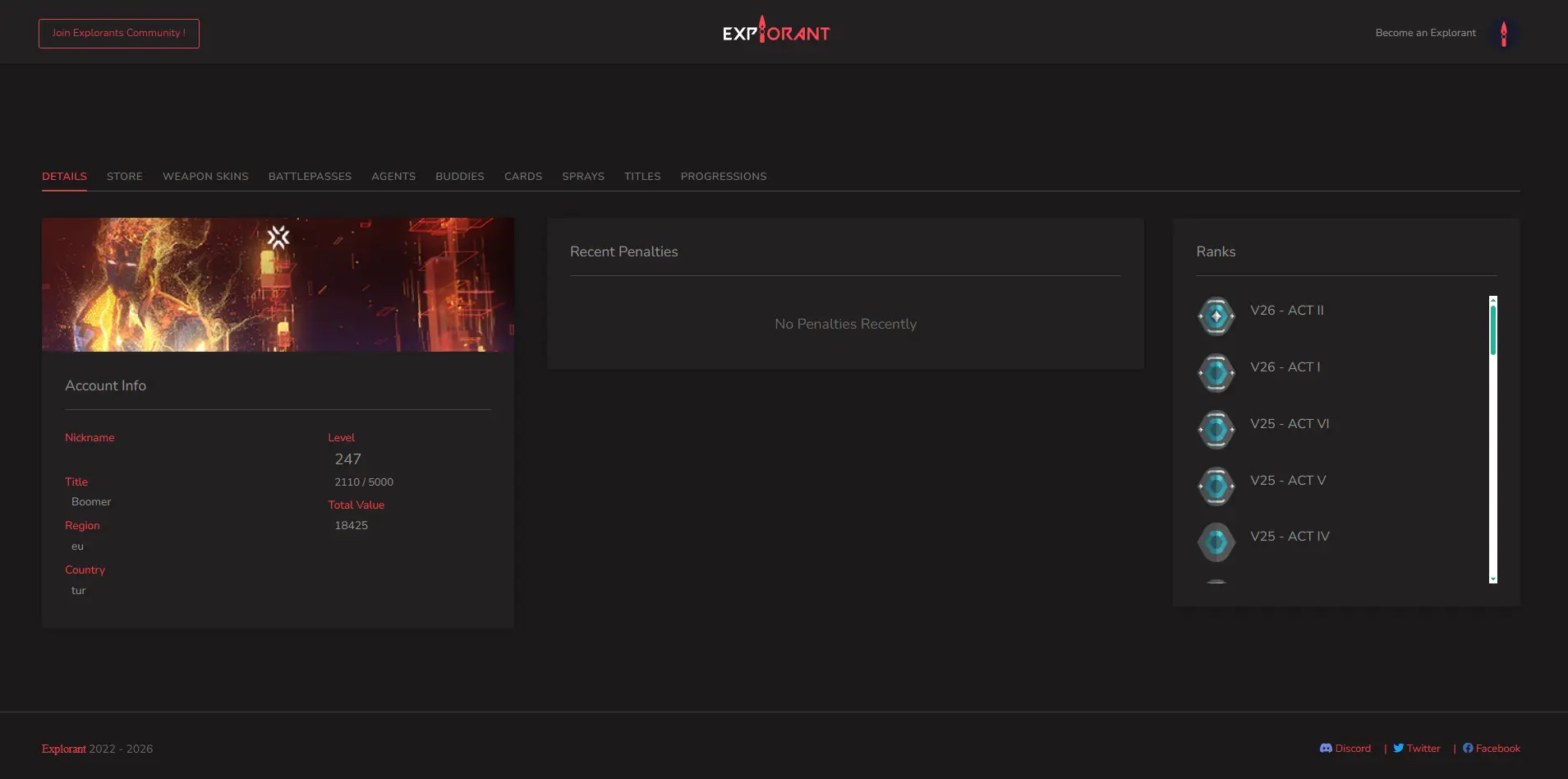Screen dimensions: 1568x779
Task: Open the Weapon Skins tab
Action: 205,177
